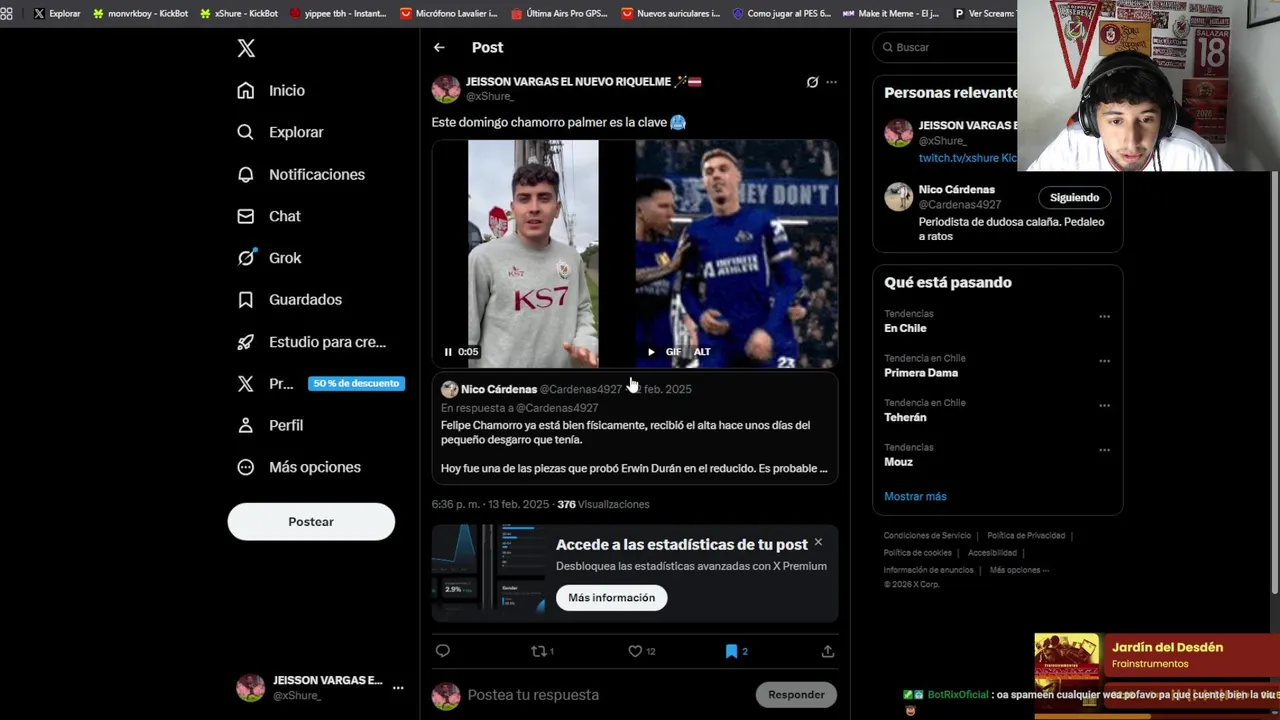Image resolution: width=1280 pixels, height=720 pixels.
Task: Click the 6:36 p. m. 13 feb. 2025 timestamp
Action: click(x=490, y=505)
